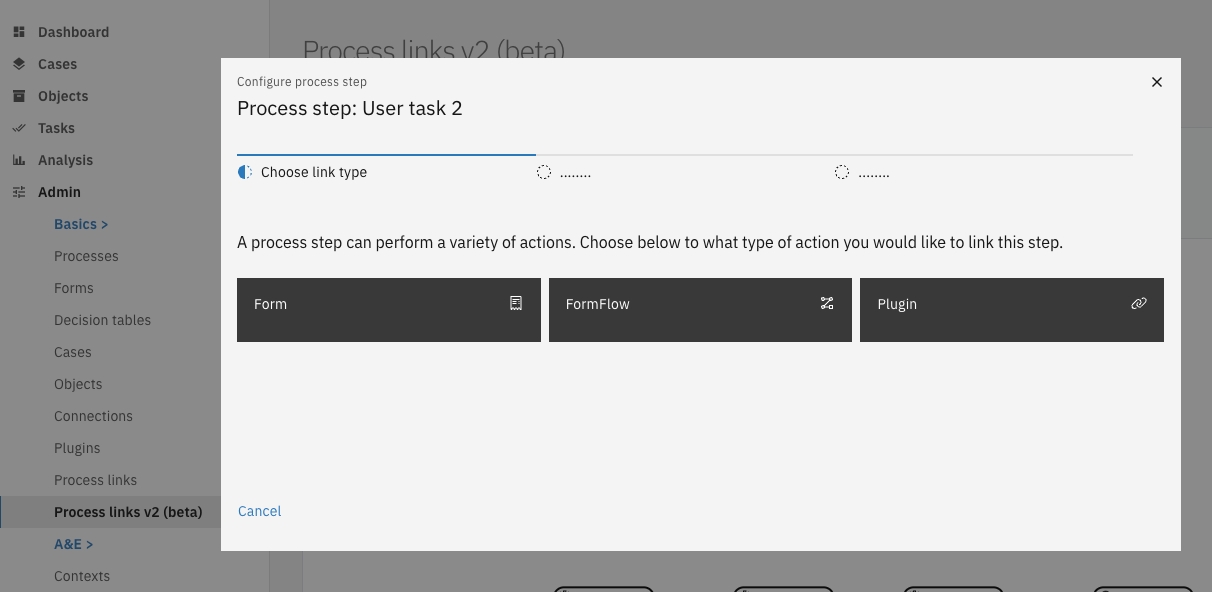This screenshot has height=592, width=1212.
Task: Click the Analysis bar chart icon
Action: tap(19, 160)
